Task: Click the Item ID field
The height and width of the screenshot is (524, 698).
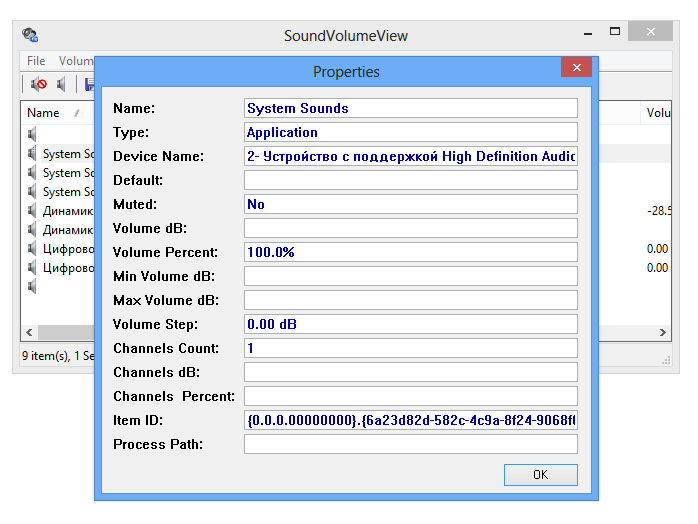Action: [411, 421]
